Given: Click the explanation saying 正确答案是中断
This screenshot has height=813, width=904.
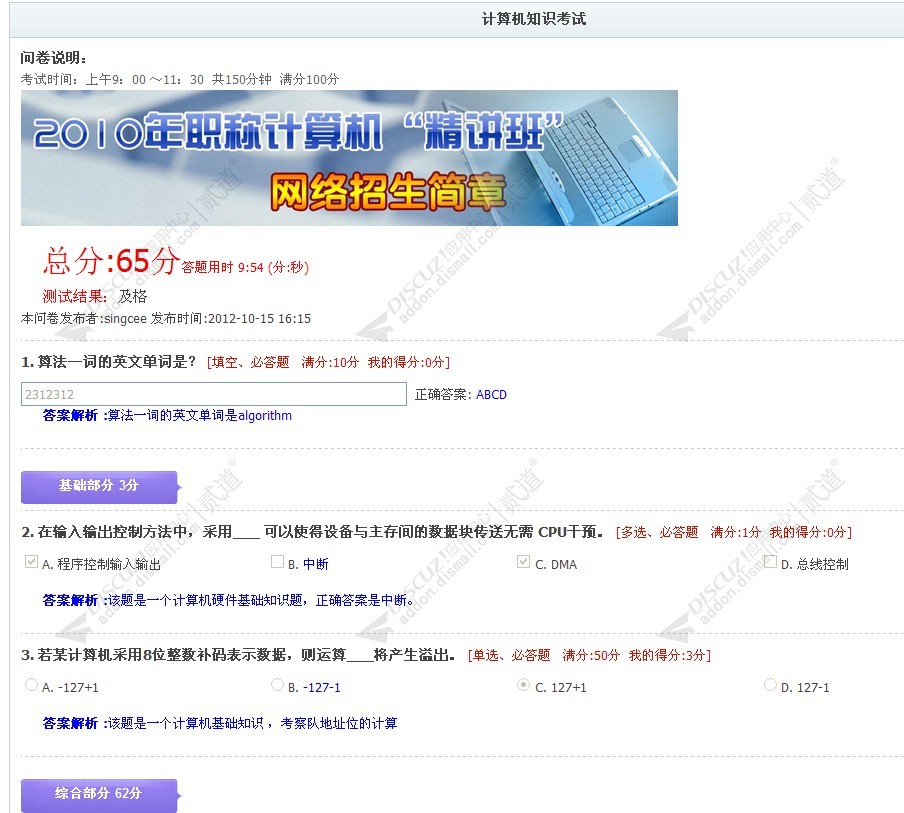Looking at the screenshot, I should [228, 601].
